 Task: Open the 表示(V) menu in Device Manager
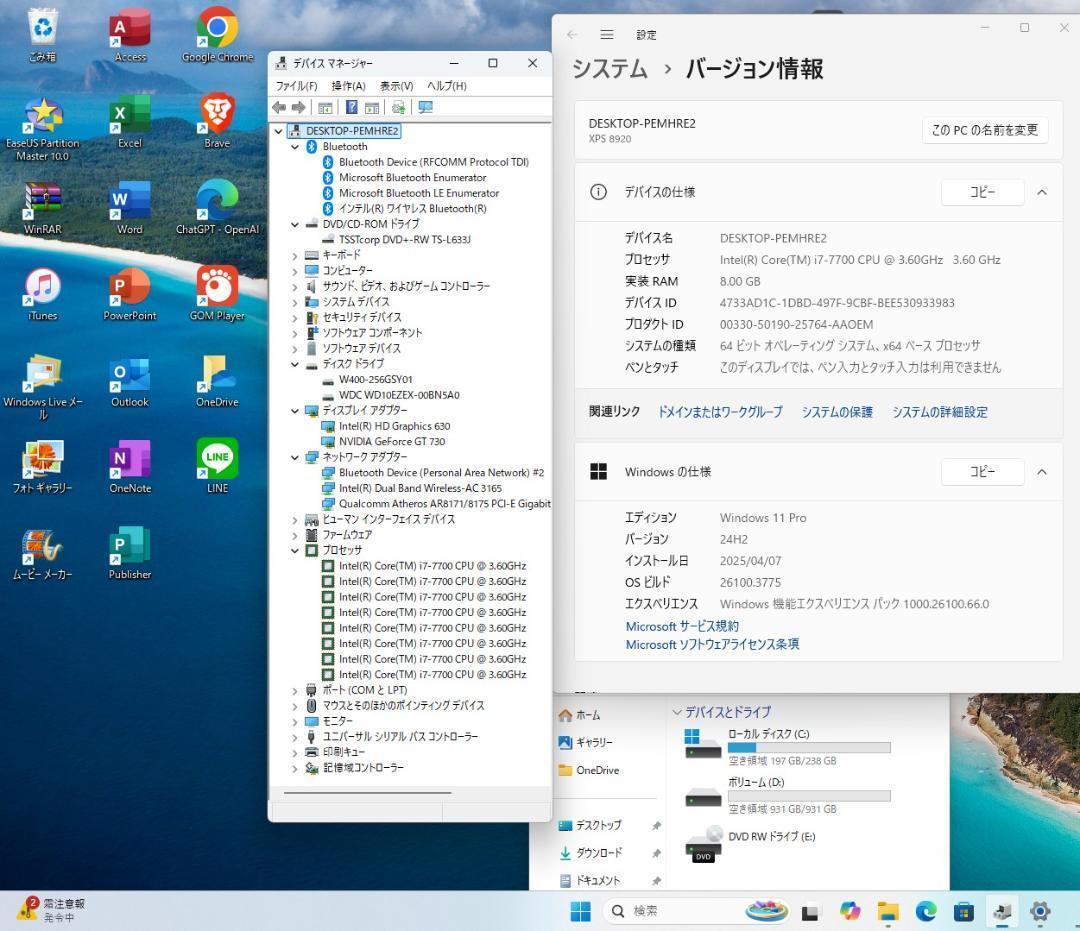coord(396,85)
